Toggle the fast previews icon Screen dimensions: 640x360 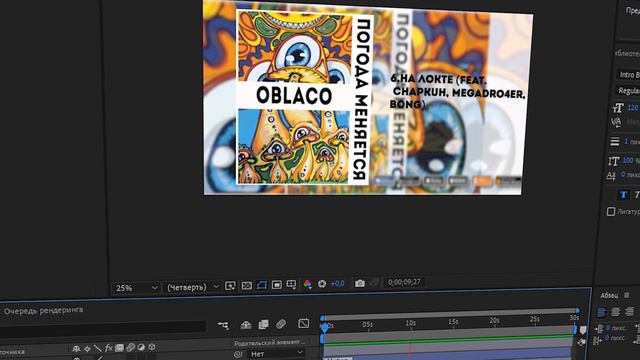pos(230,286)
